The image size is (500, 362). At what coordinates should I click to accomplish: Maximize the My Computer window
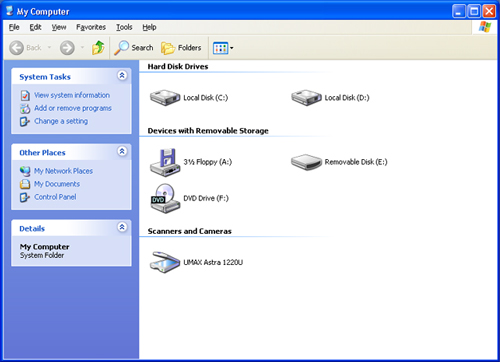pos(474,11)
